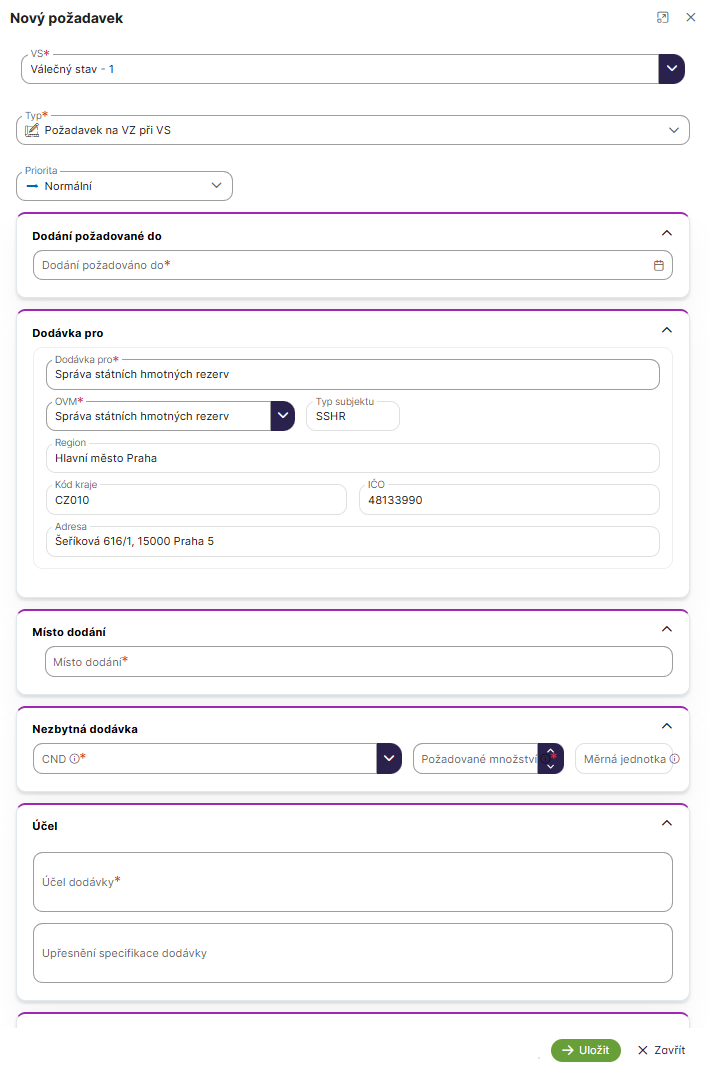Click the info icon beside Měrná jednotka
Viewport: 710px width, 1070px height.
674,759
